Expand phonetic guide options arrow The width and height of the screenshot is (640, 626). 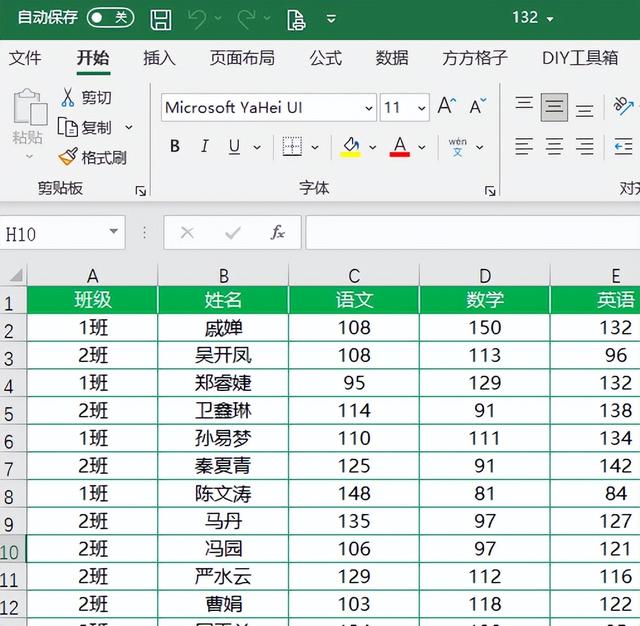pos(480,147)
